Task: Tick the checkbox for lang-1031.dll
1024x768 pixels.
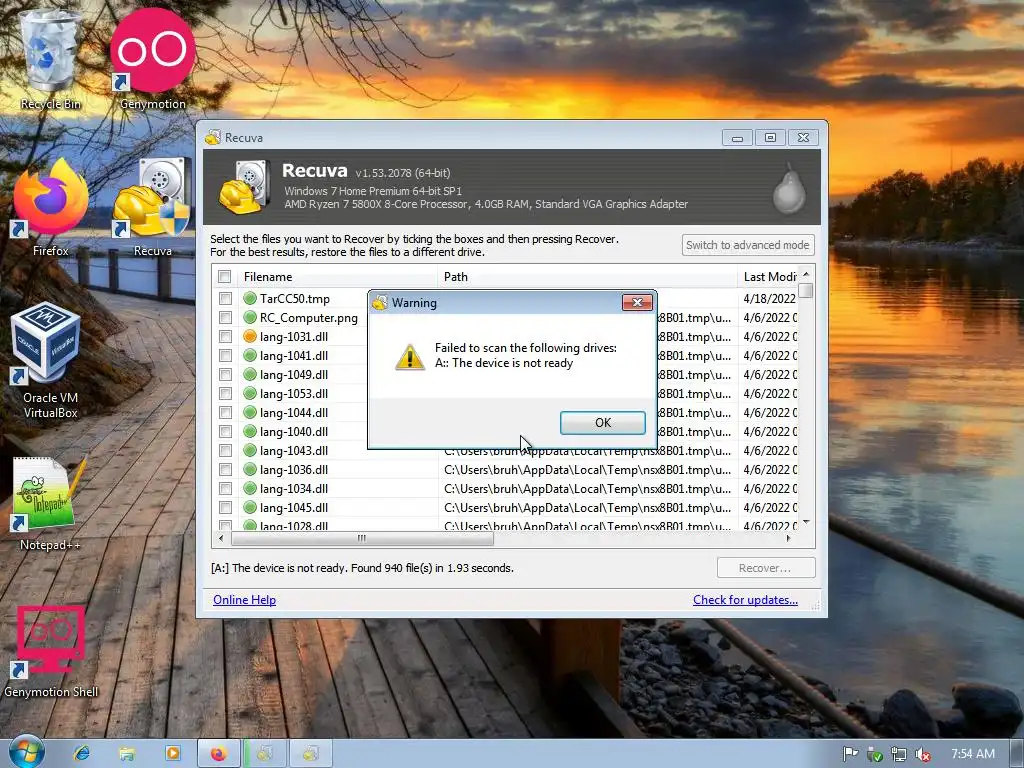Action: [225, 336]
